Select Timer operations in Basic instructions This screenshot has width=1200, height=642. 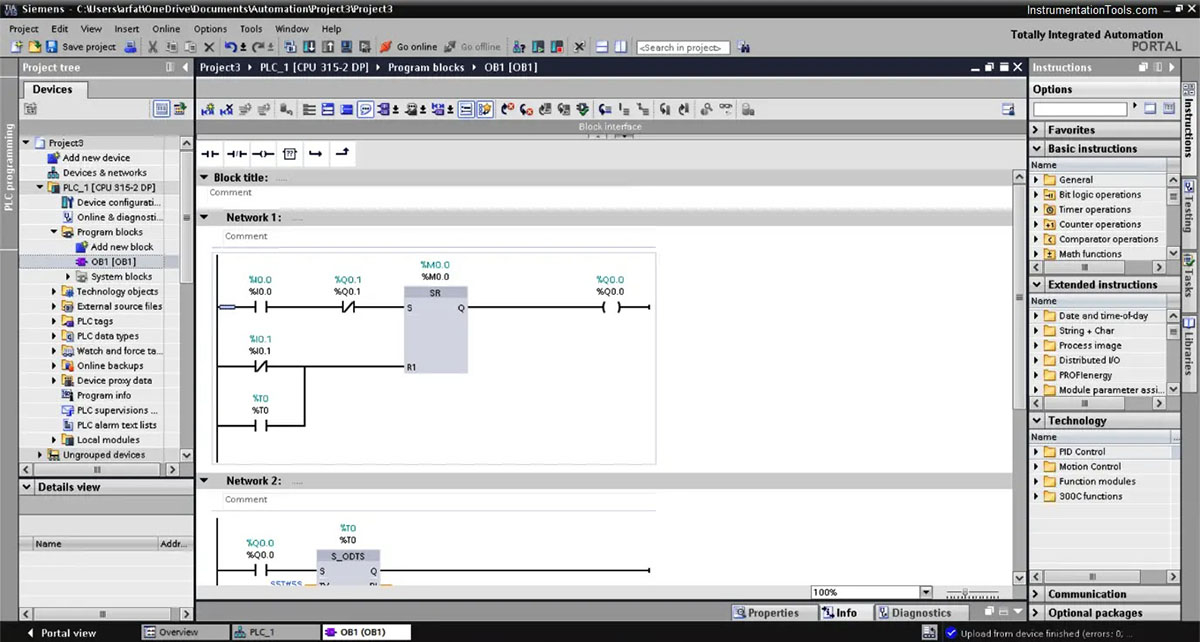click(1094, 210)
